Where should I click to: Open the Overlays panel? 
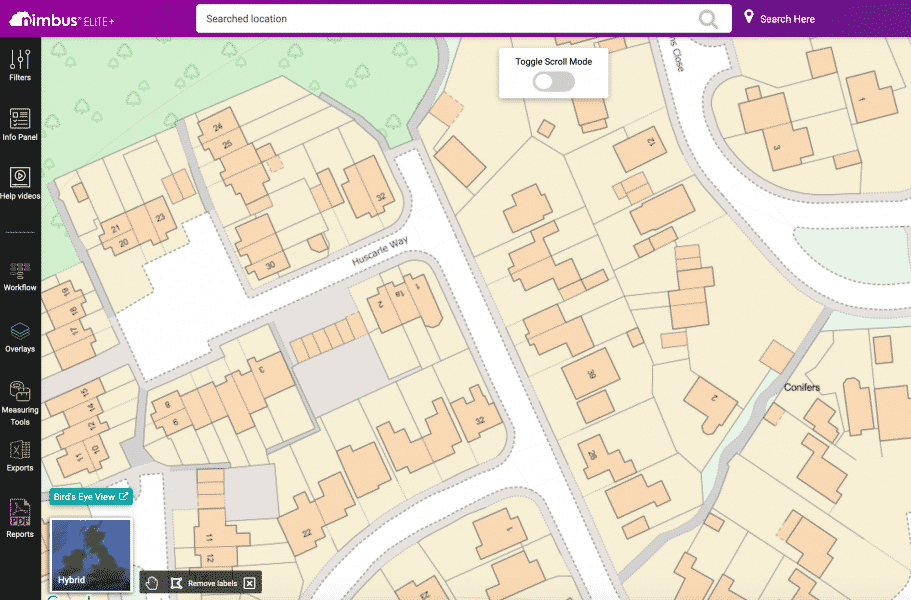point(20,338)
